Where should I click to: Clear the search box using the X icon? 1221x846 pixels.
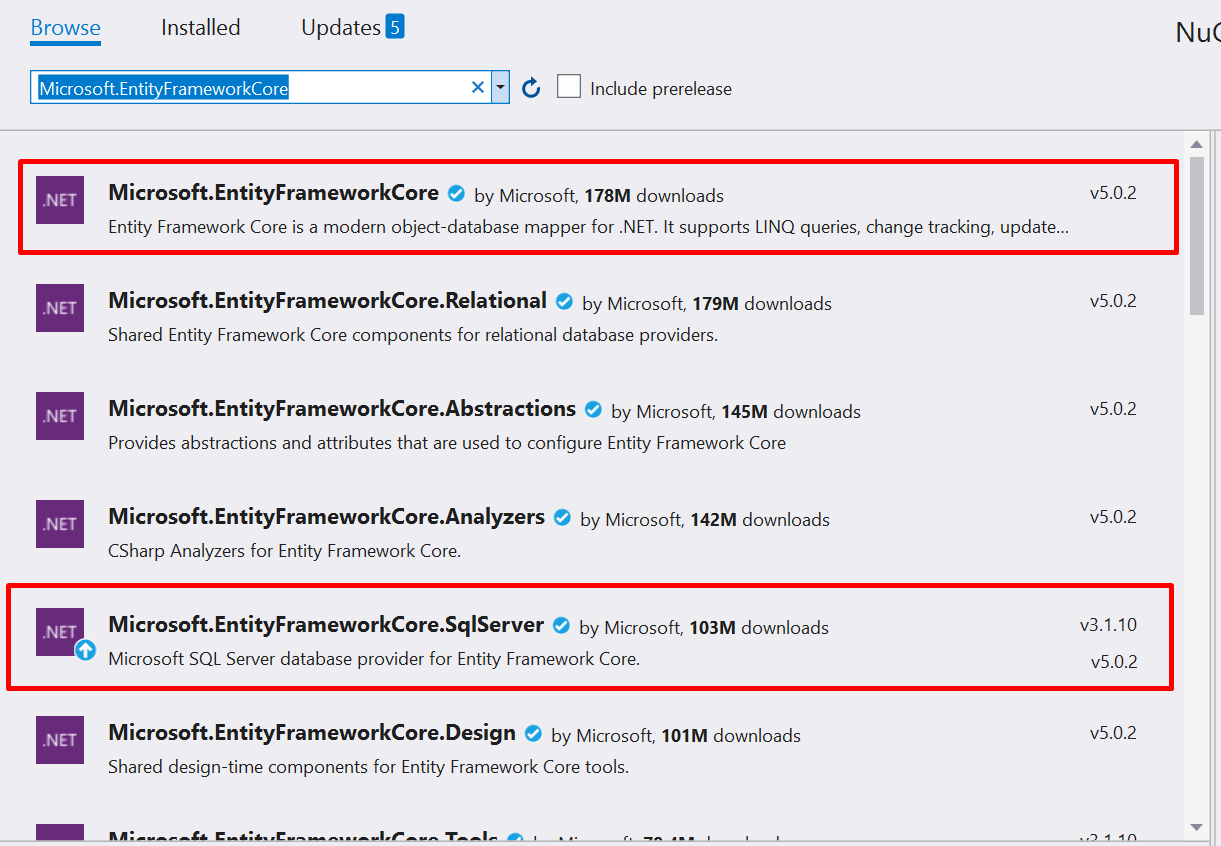pyautogui.click(x=478, y=87)
